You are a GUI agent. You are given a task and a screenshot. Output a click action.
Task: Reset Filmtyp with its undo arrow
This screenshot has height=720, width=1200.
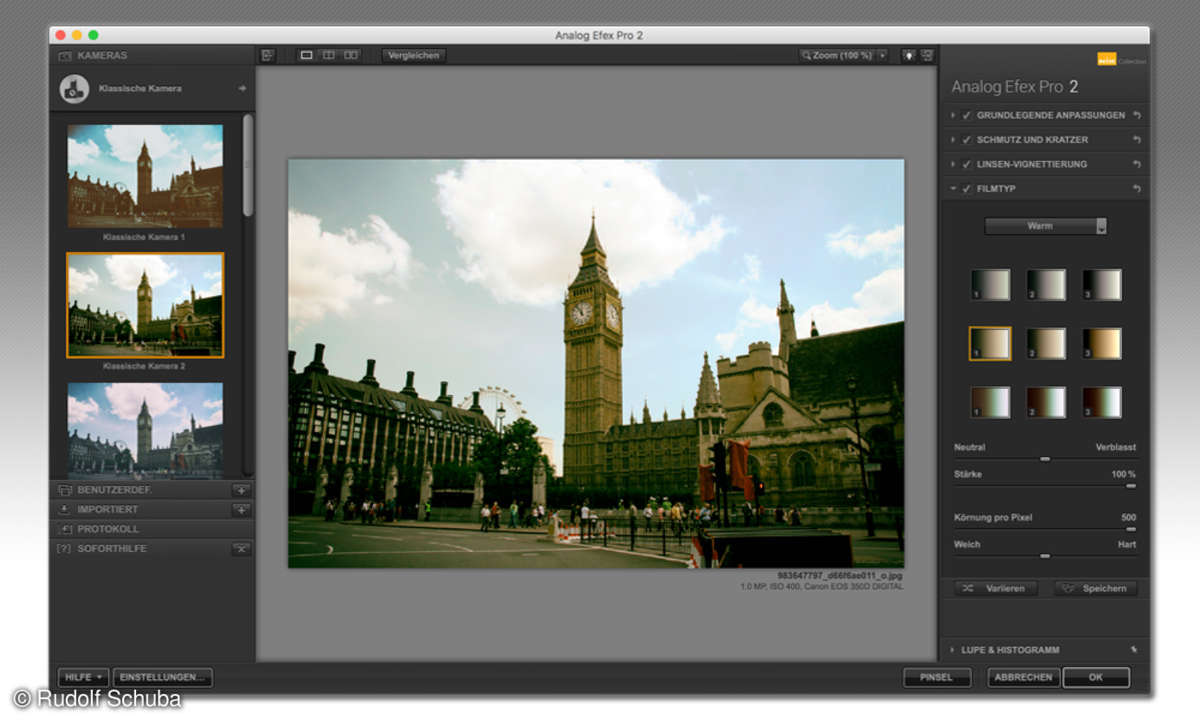1137,189
